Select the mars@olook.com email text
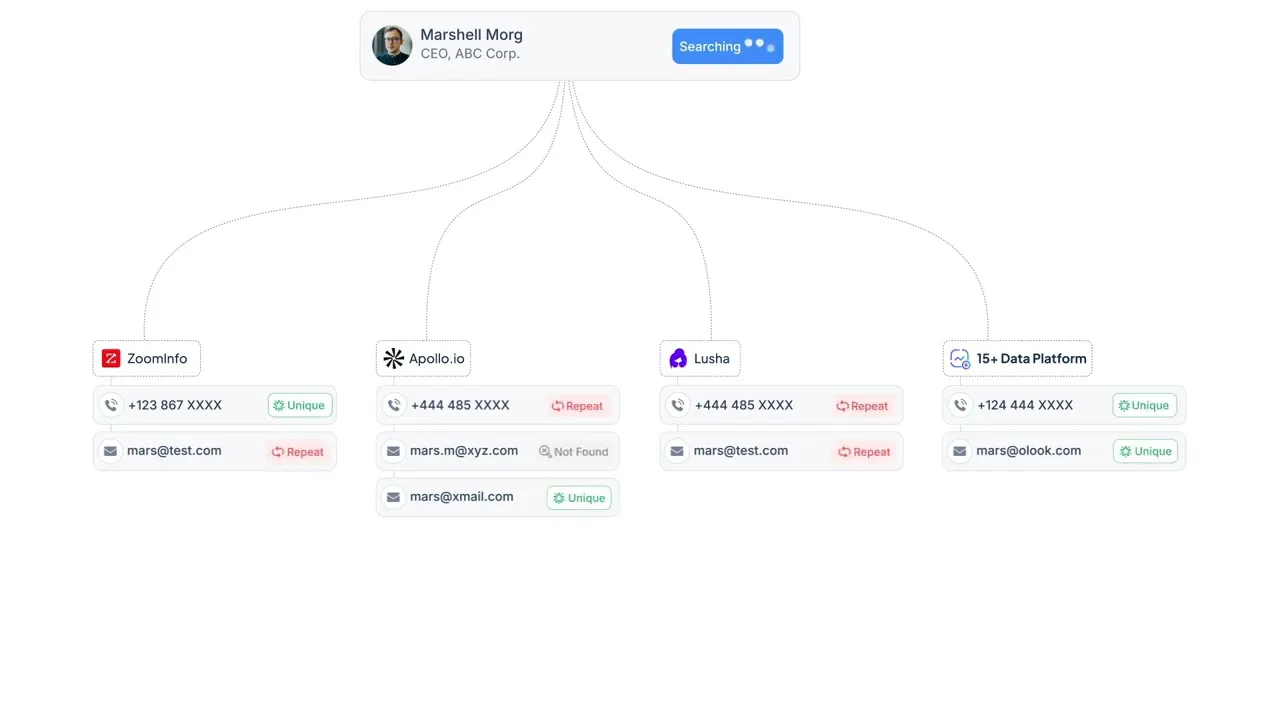1280x720 pixels. pos(1029,451)
